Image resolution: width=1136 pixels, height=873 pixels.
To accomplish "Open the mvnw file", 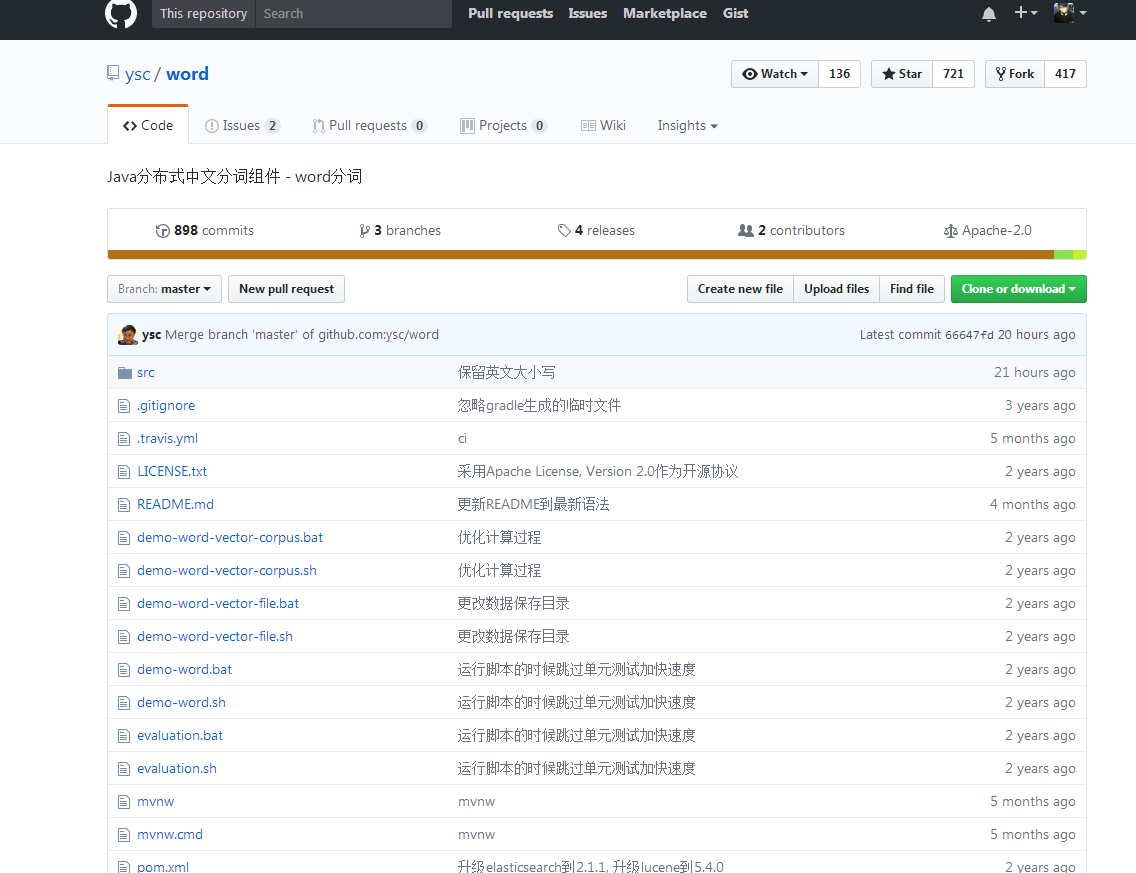I will [x=156, y=802].
